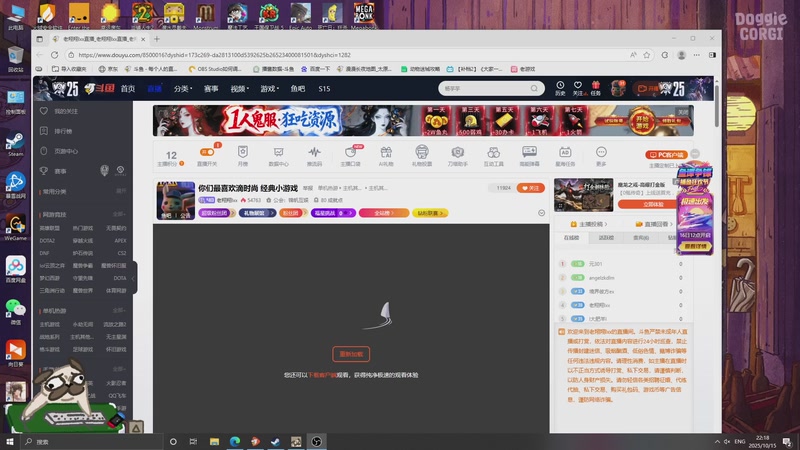The height and width of the screenshot is (450, 800).
Task: Close the top banner ad with 关闭
Action: click(683, 112)
